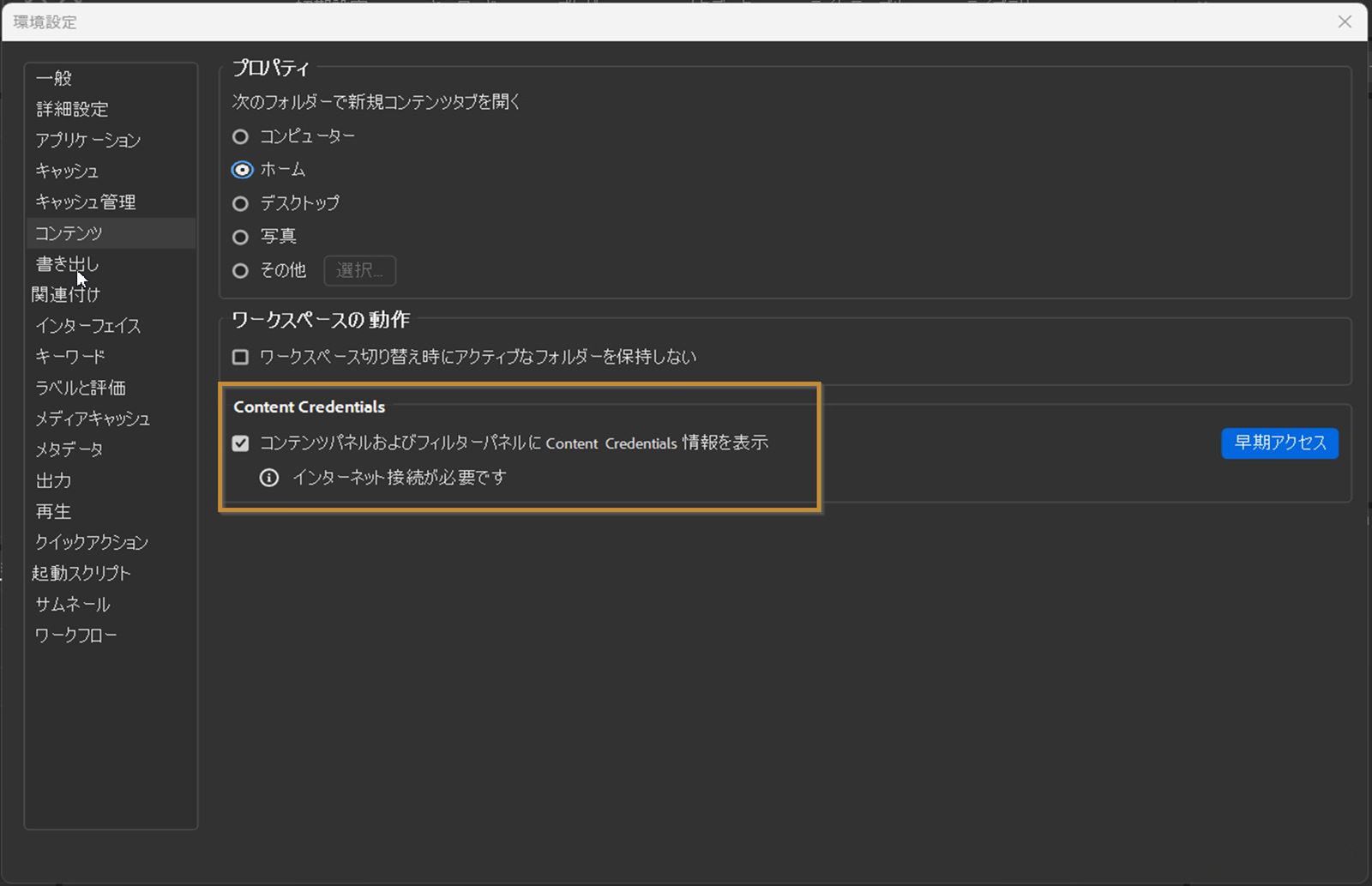Enable ワークスペース切り替え時にアクティブなフォルダーを保持しない checkbox
This screenshot has height=886, width=1372.
click(241, 357)
